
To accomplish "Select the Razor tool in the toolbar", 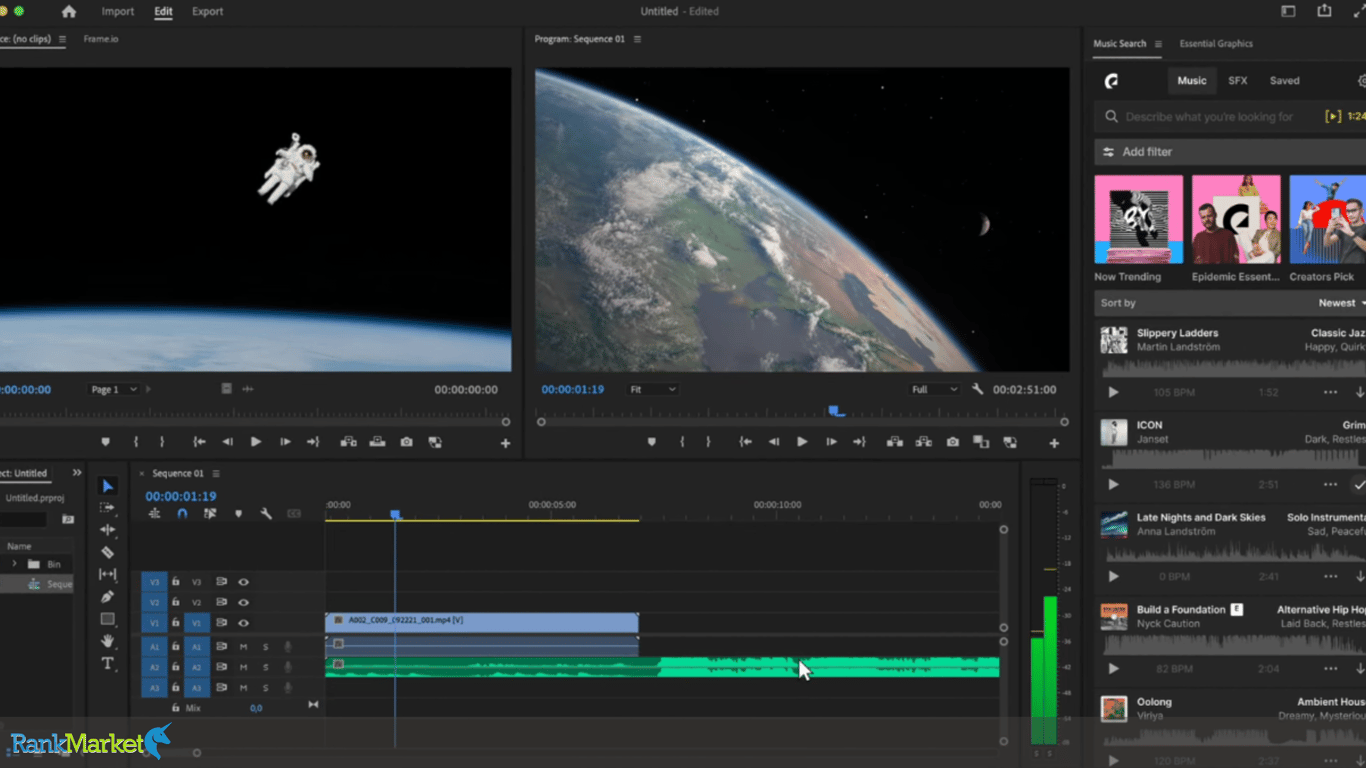I will (108, 552).
